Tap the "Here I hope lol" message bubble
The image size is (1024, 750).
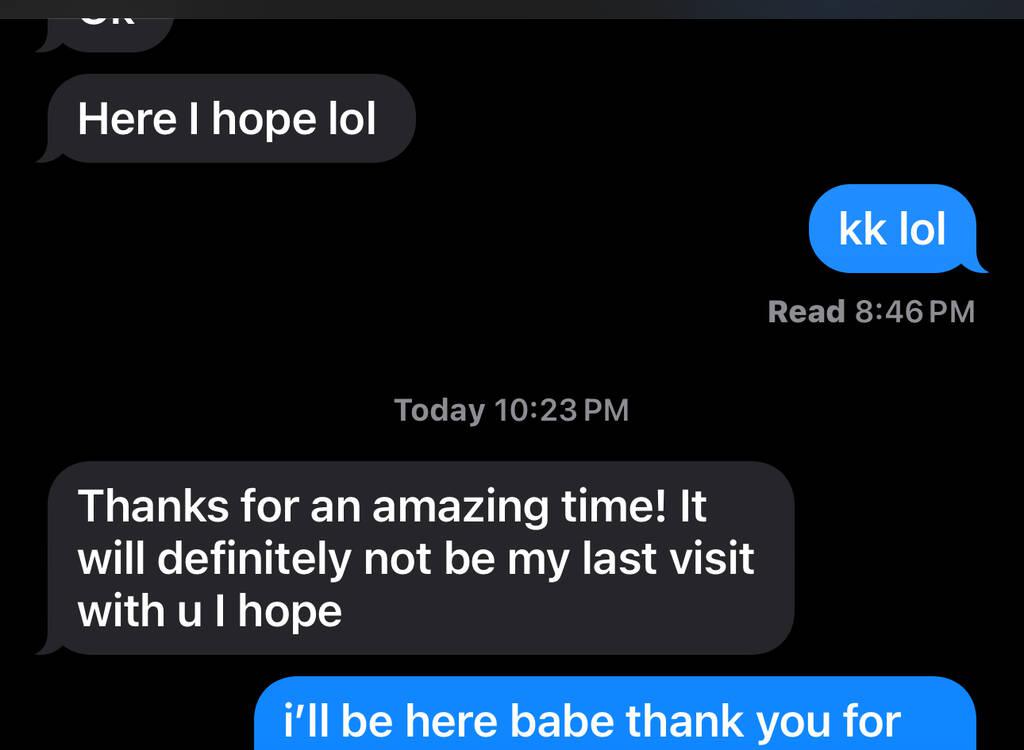227,119
